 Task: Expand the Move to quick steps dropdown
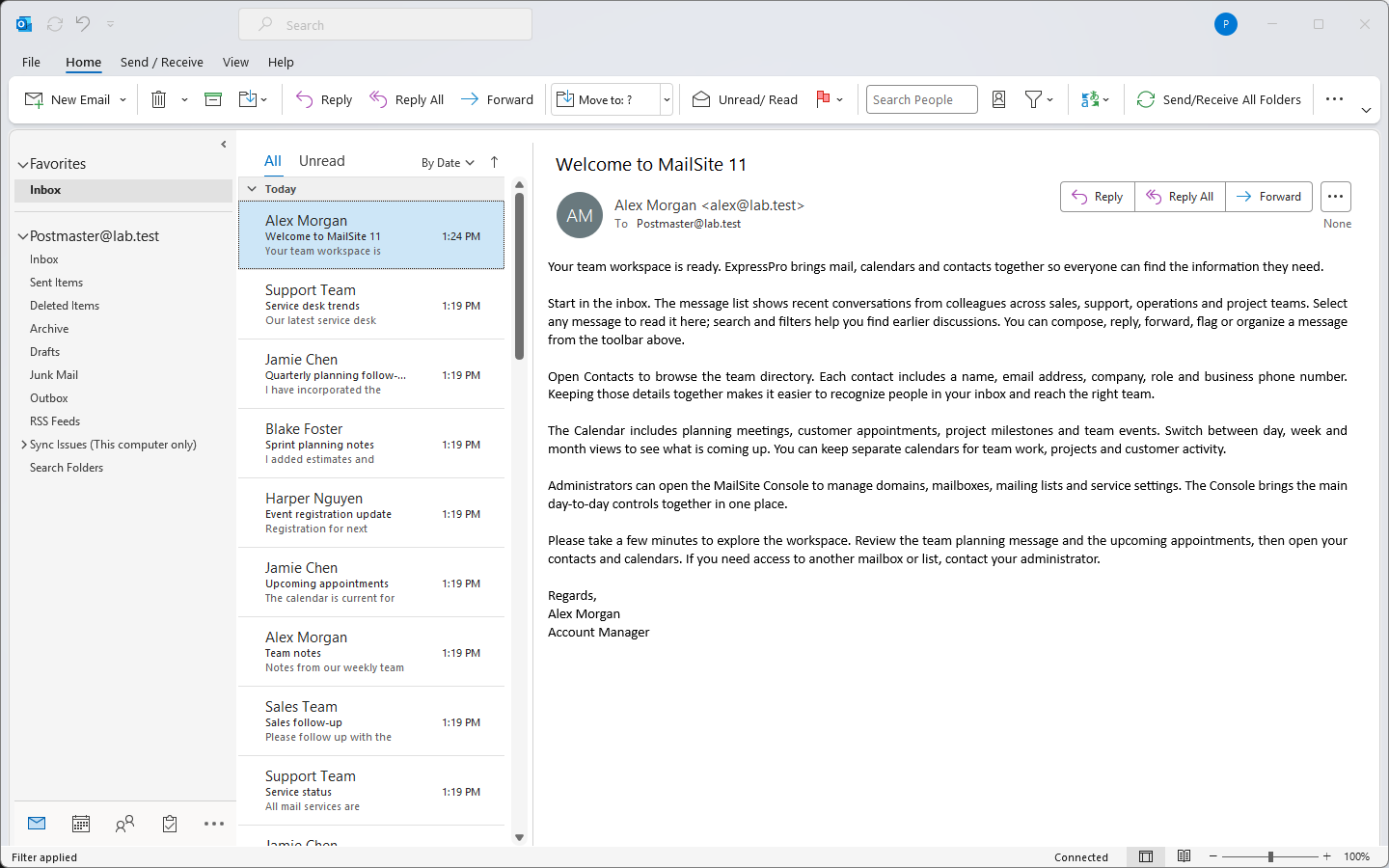click(667, 99)
